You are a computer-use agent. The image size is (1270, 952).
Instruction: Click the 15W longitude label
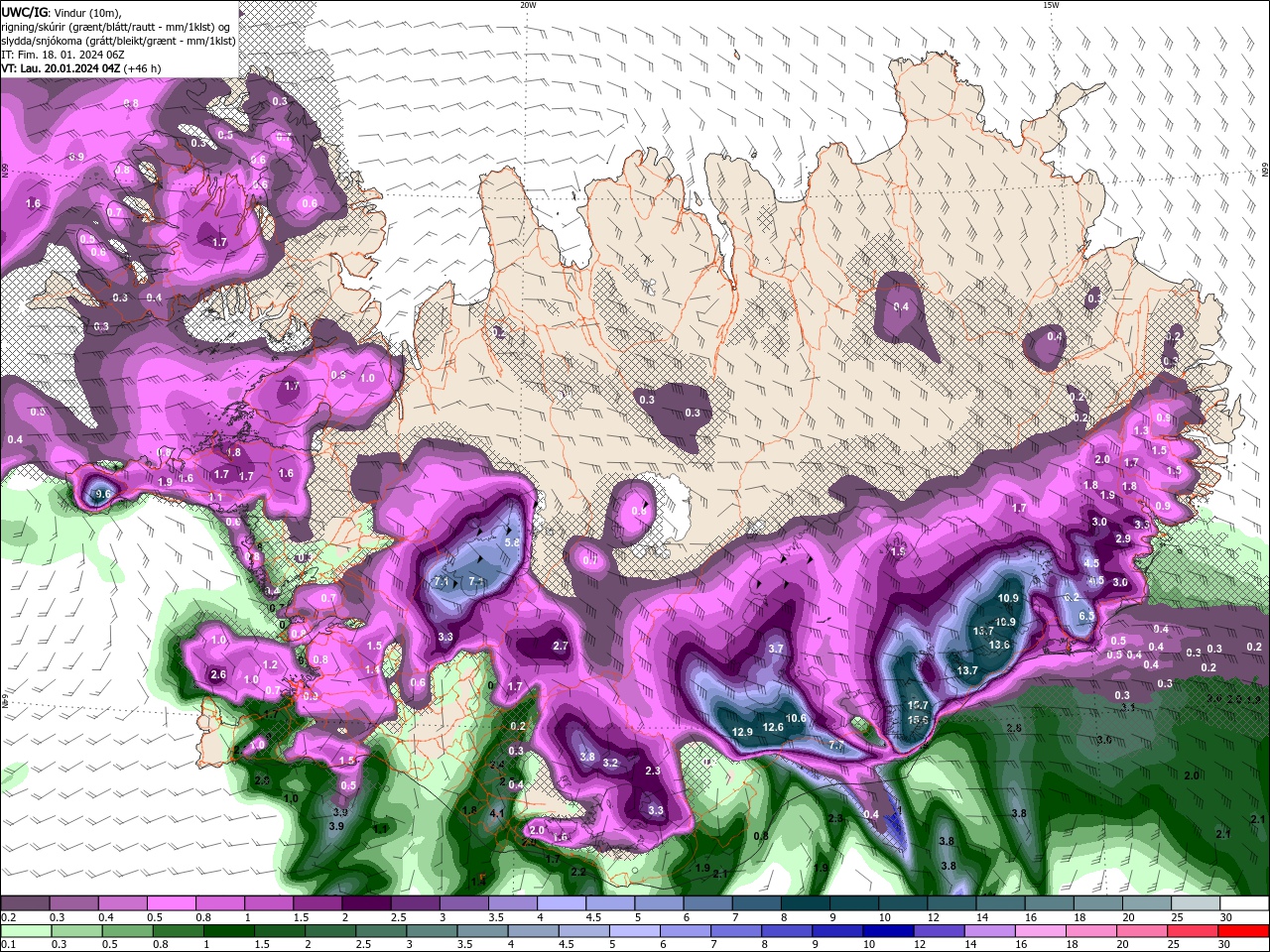(x=1051, y=5)
